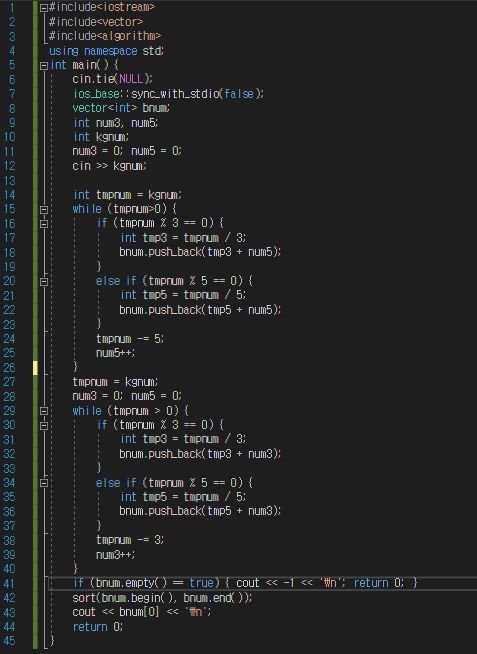Click the 'int kgnum;' declaration

pos(101,137)
